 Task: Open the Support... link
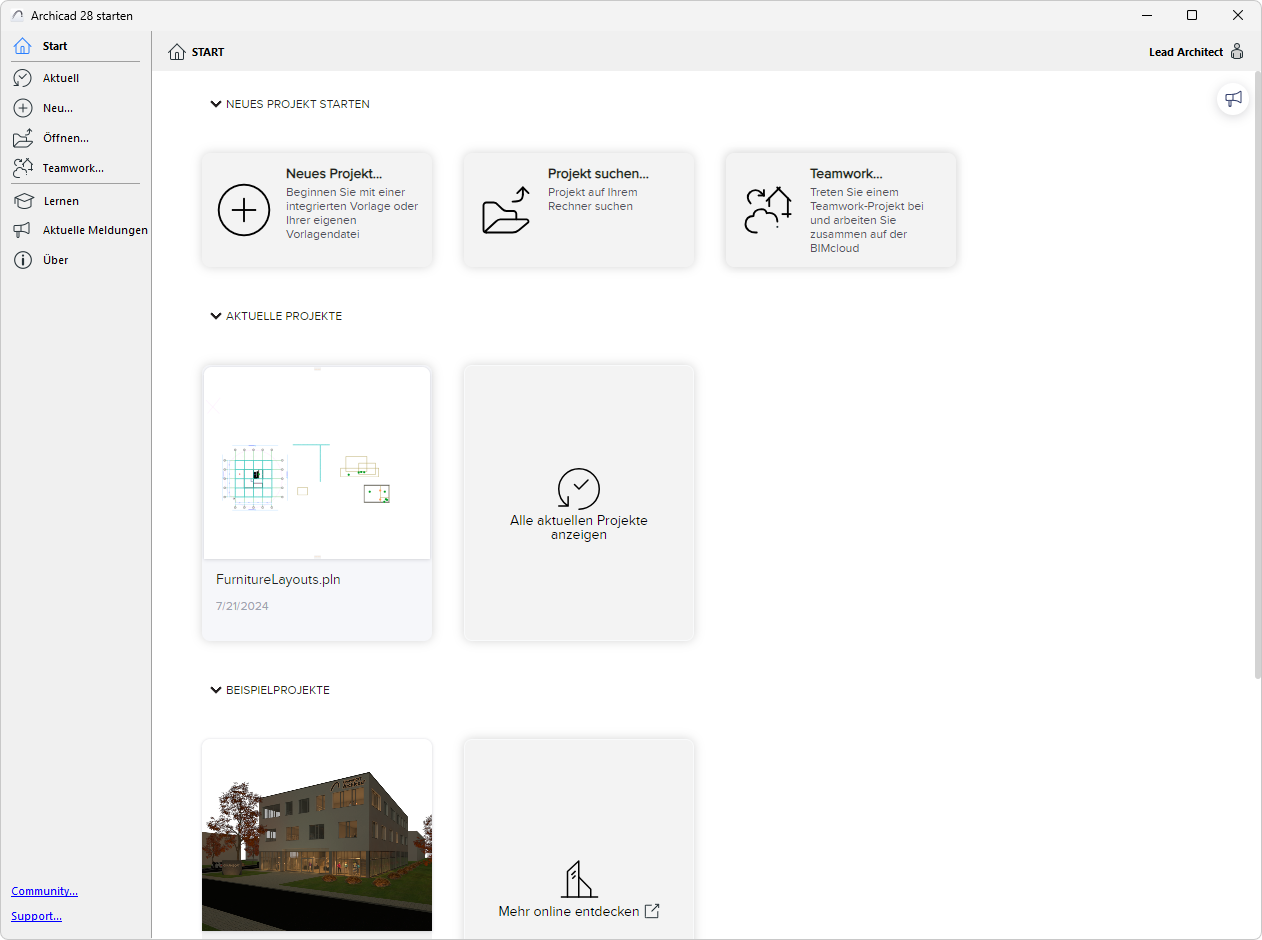click(x=36, y=916)
